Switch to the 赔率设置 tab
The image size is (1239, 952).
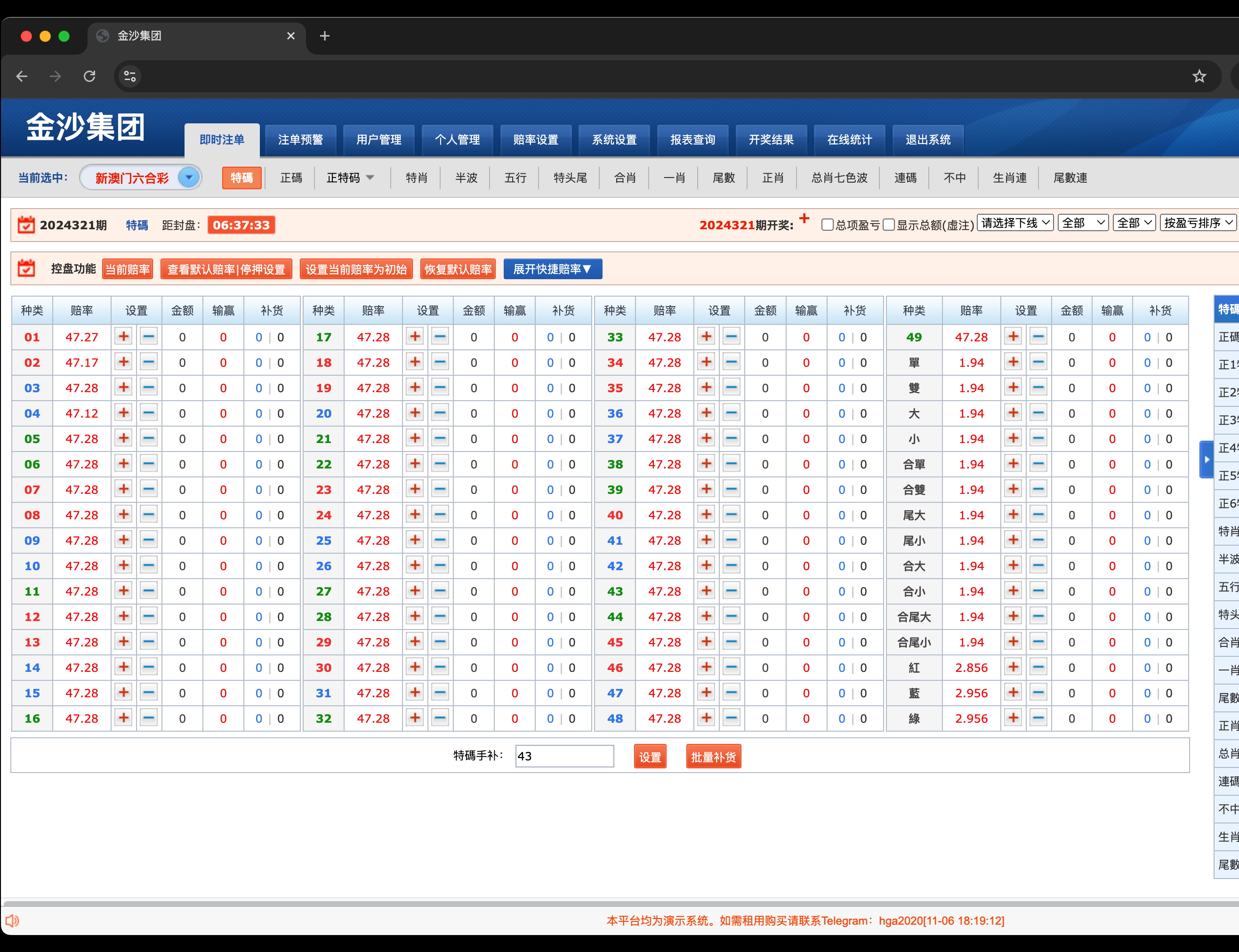pyautogui.click(x=535, y=139)
